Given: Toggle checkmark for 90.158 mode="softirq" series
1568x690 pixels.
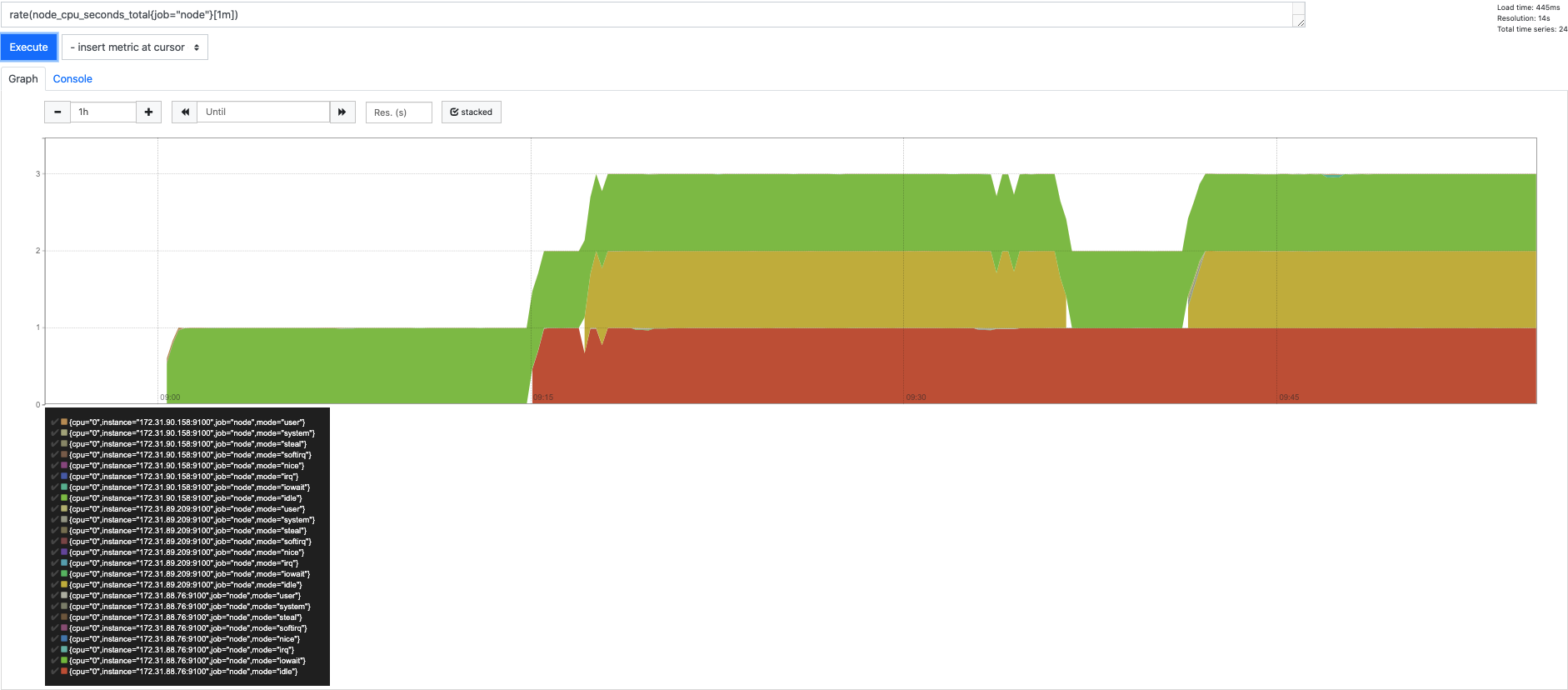Looking at the screenshot, I should click(55, 455).
